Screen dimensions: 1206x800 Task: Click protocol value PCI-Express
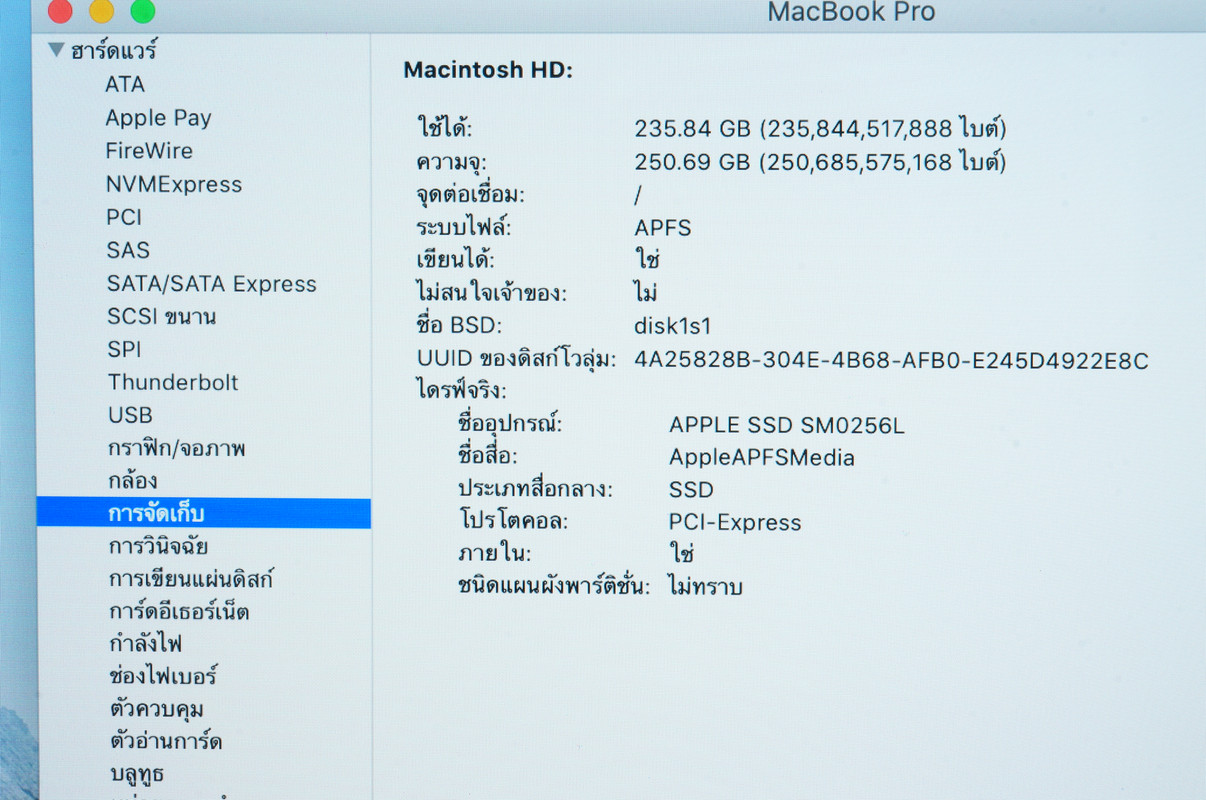coord(735,523)
